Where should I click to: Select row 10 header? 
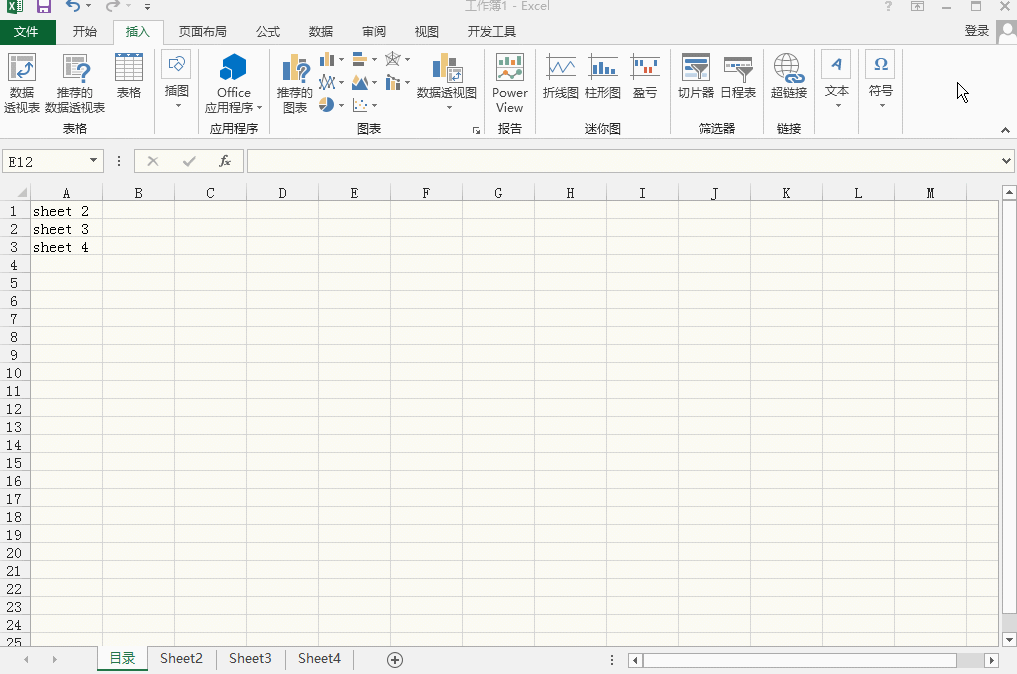click(x=14, y=373)
